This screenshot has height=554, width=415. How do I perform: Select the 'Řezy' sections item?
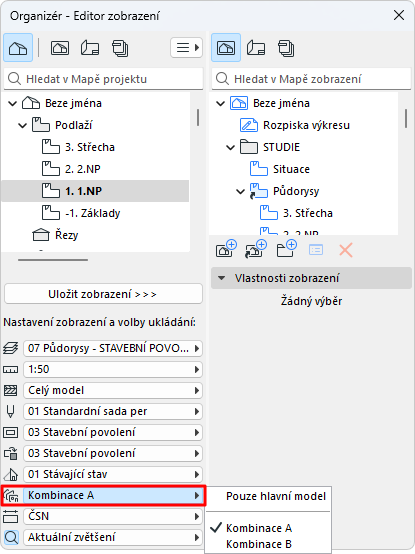pos(55,235)
